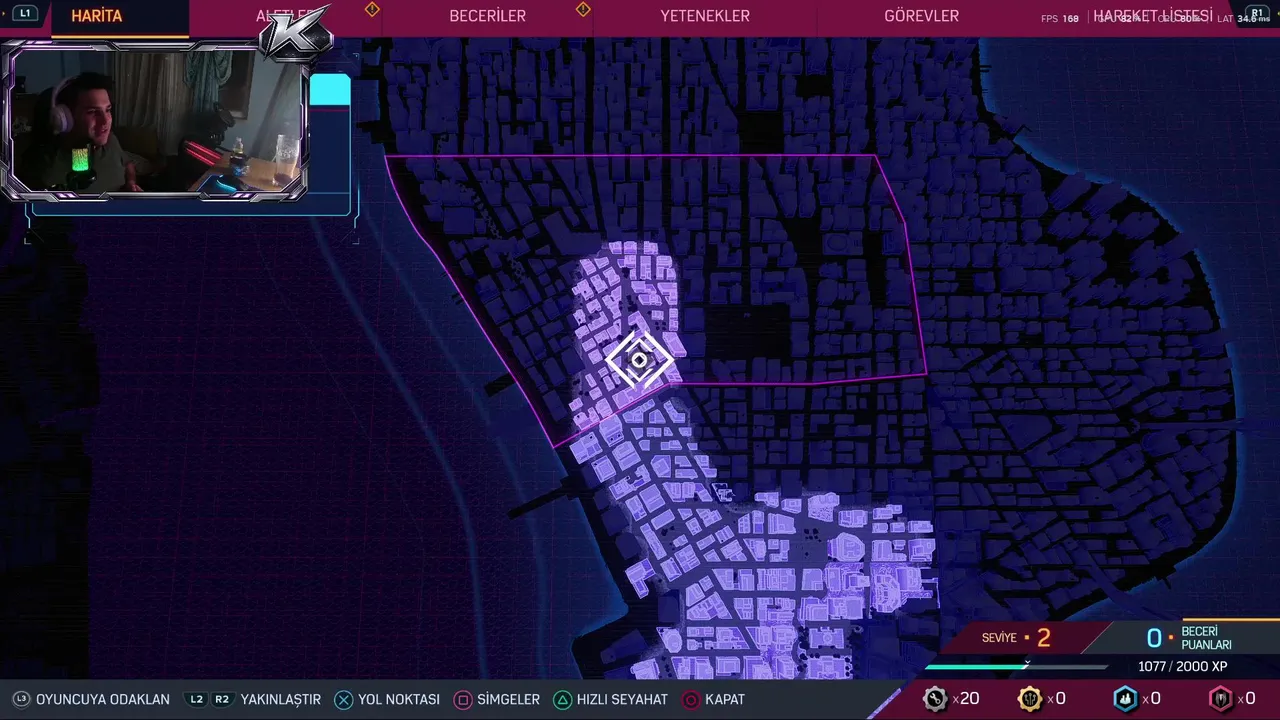Click the tech parts token icon x20
1280x720 pixels.
pyautogui.click(x=935, y=699)
